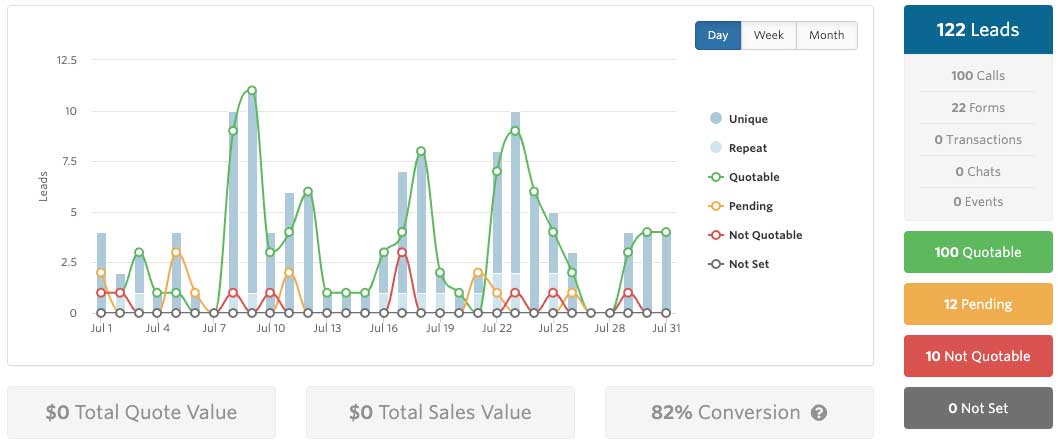The height and width of the screenshot is (445, 1062).
Task: Switch chart to Day view
Action: 718,35
